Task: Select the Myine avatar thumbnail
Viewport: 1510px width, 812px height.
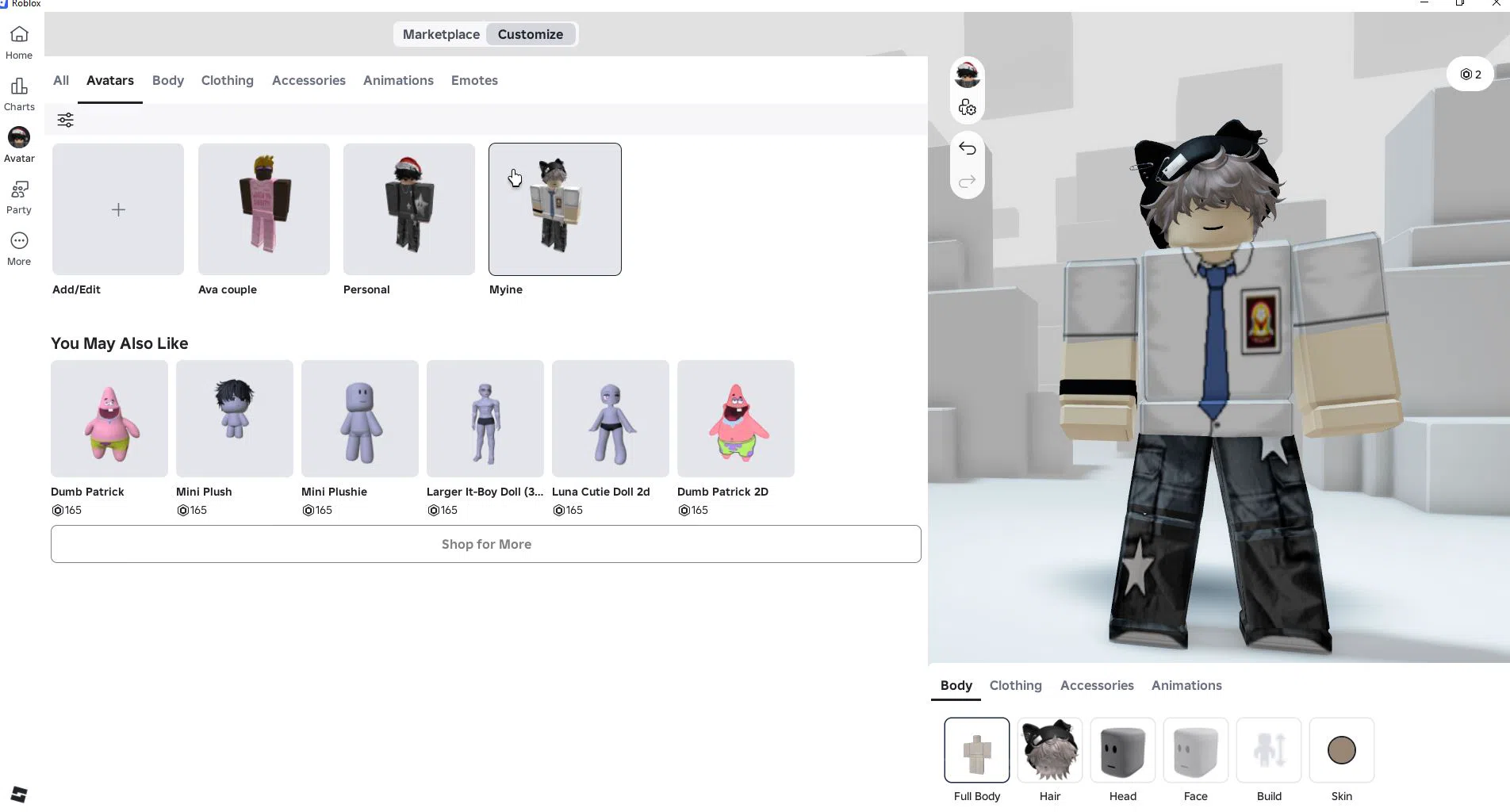Action: click(x=555, y=209)
